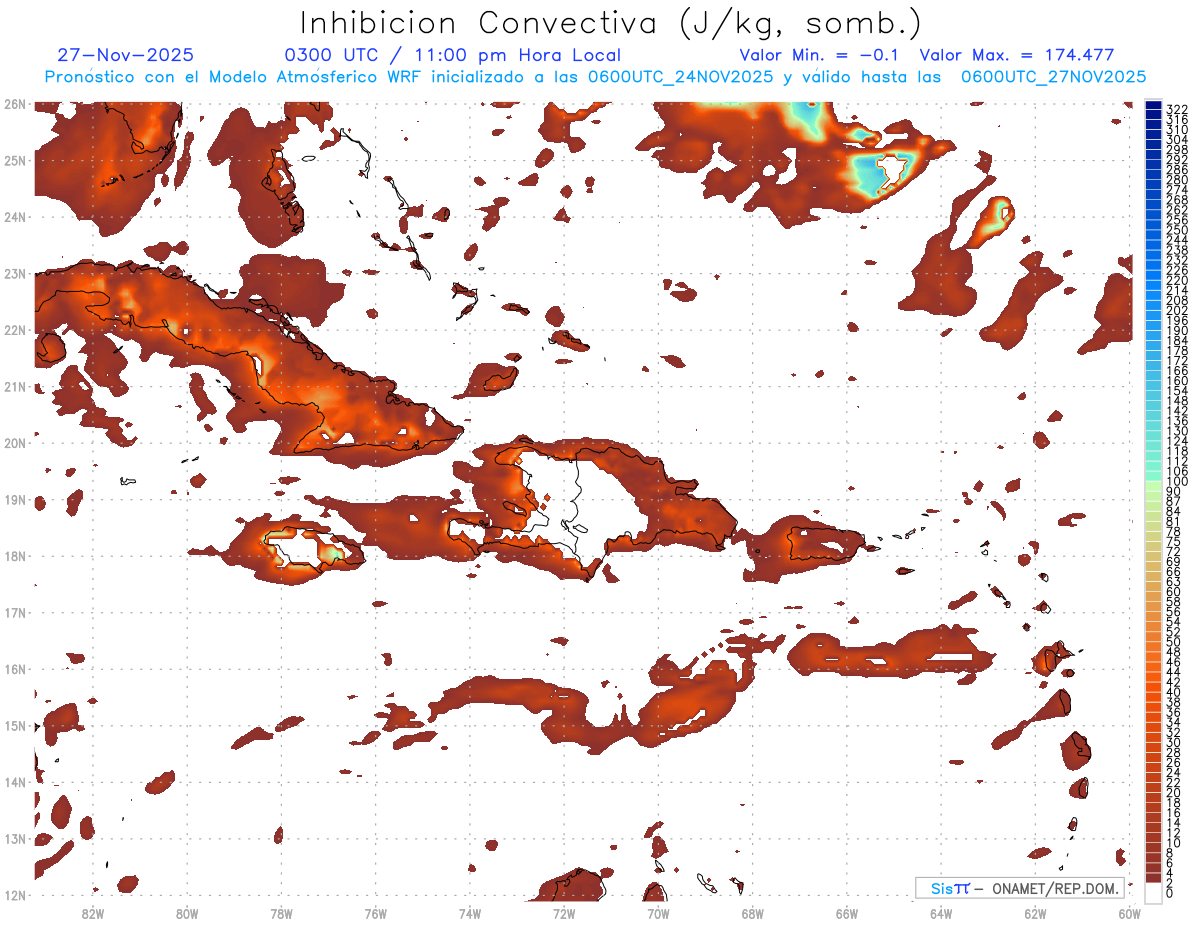Click '0600UTC_27NOV2025' valid-until time
Screen dimensions: 1200x927
tap(1053, 77)
